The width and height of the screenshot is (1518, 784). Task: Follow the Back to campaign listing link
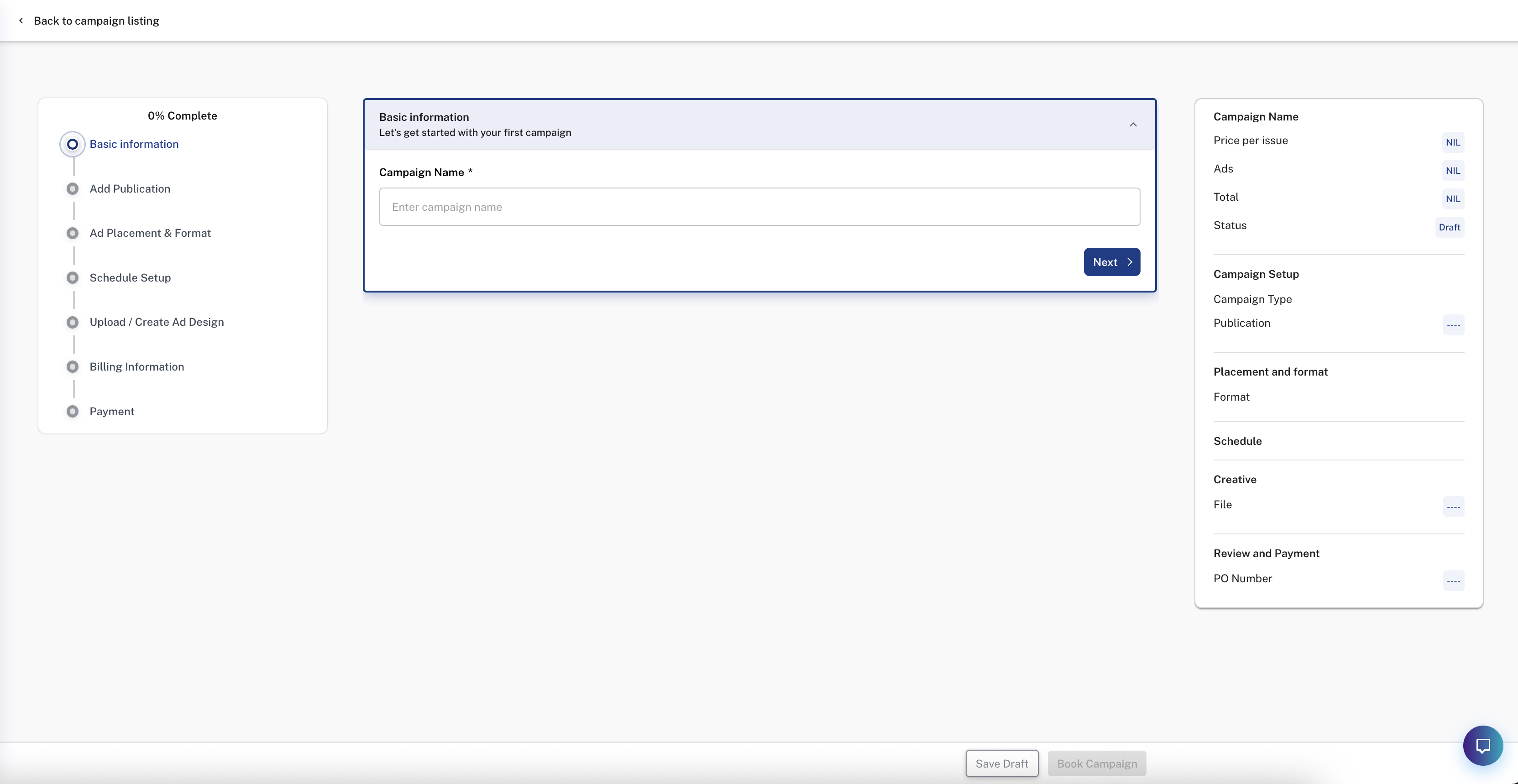96,21
